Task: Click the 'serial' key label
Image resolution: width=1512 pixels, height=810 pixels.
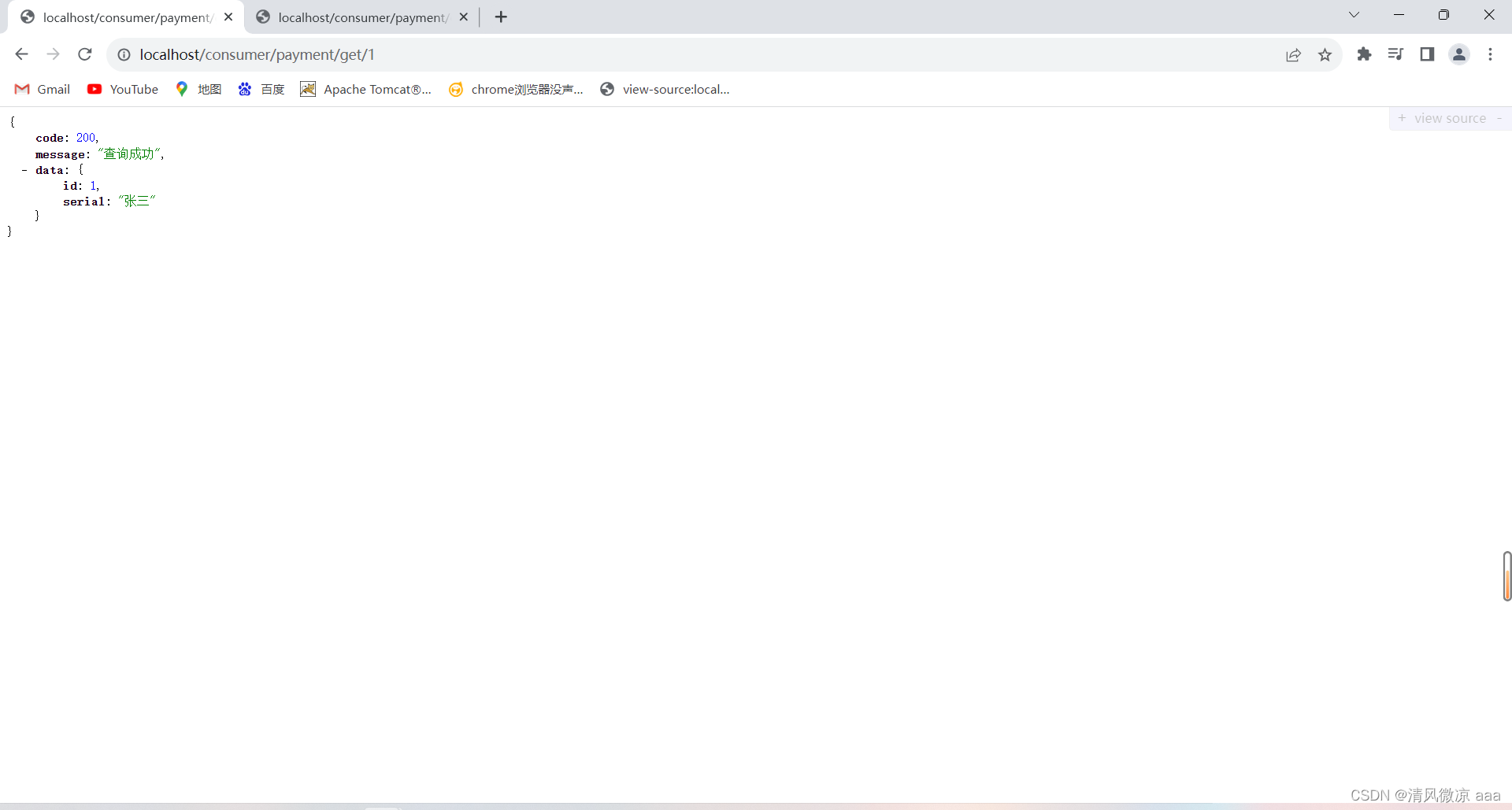Action: tap(83, 202)
